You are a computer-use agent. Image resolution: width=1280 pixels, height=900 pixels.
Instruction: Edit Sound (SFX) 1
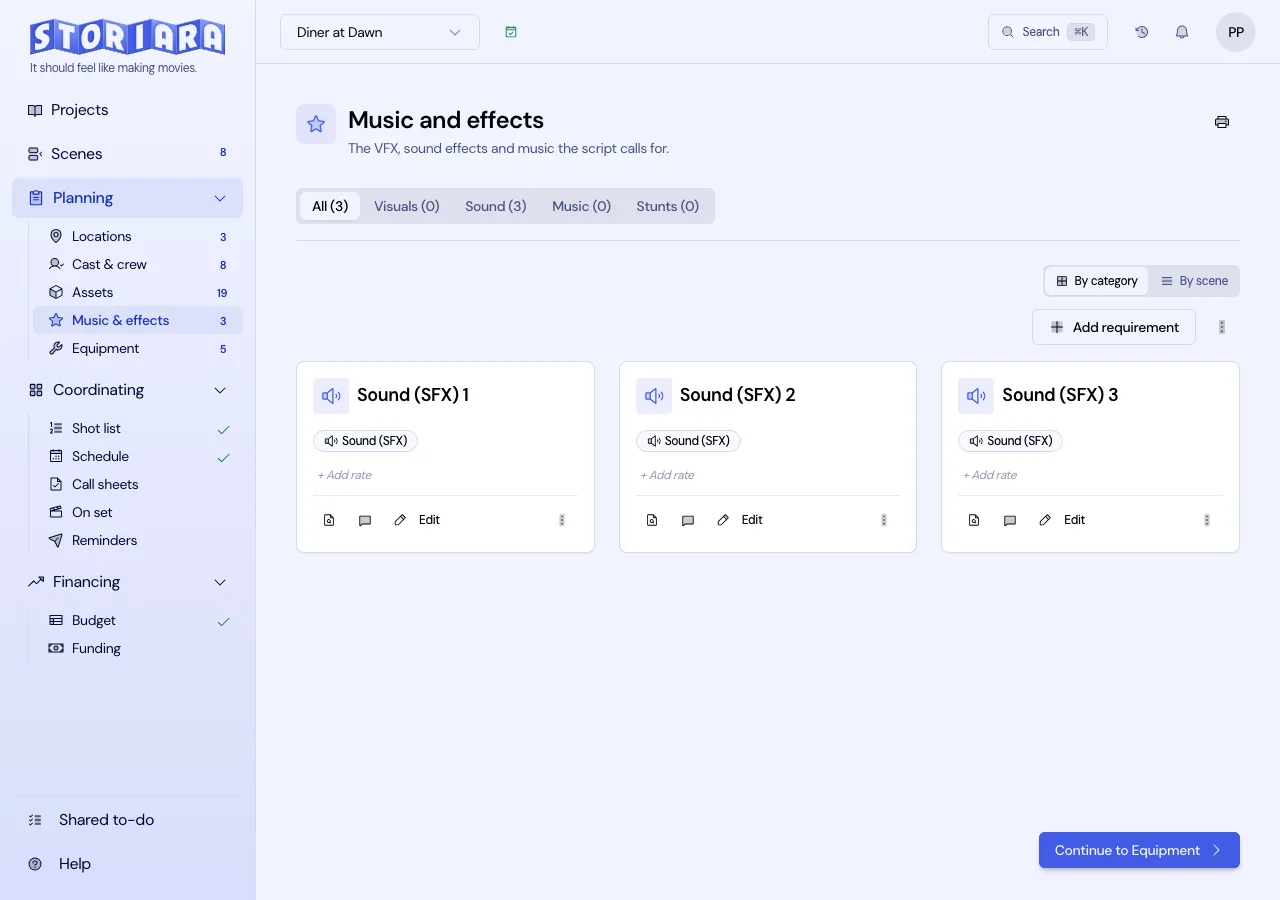(417, 520)
